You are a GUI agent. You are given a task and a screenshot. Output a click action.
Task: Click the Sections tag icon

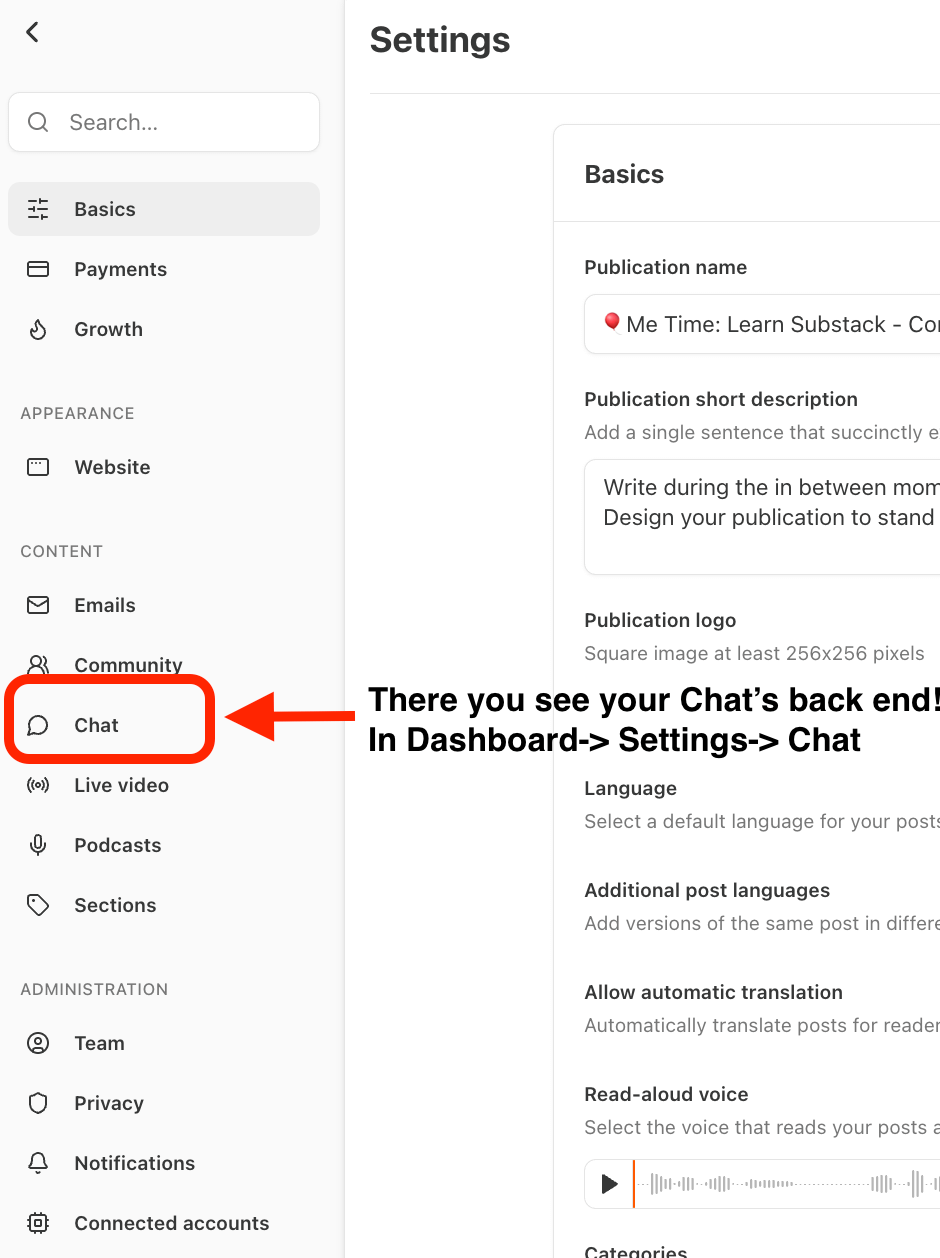38,905
